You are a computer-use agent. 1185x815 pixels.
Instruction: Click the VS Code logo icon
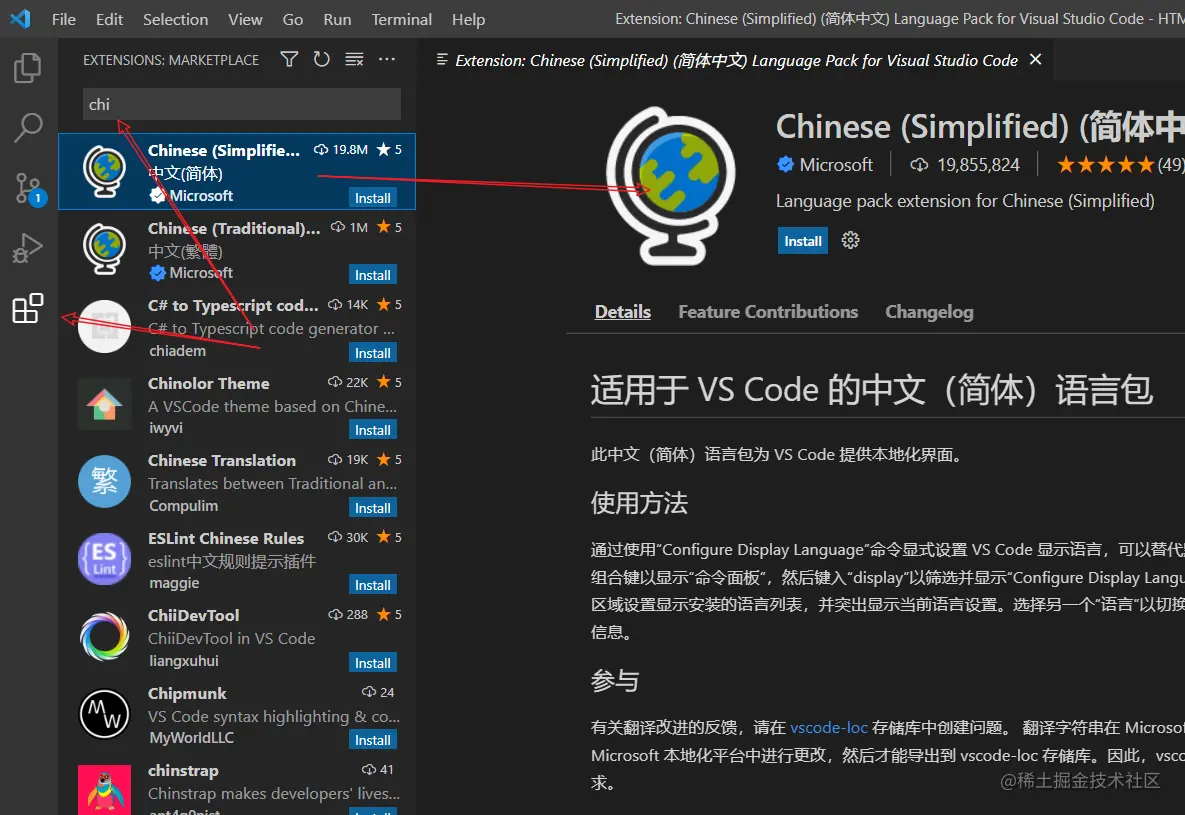[20, 19]
